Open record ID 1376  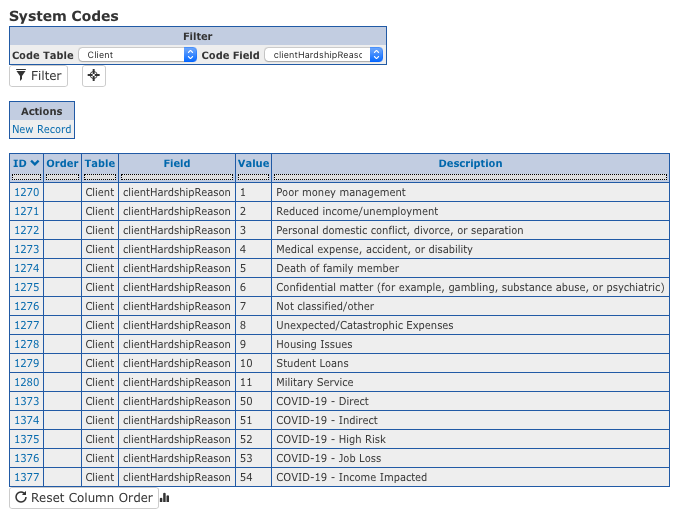pos(27,458)
